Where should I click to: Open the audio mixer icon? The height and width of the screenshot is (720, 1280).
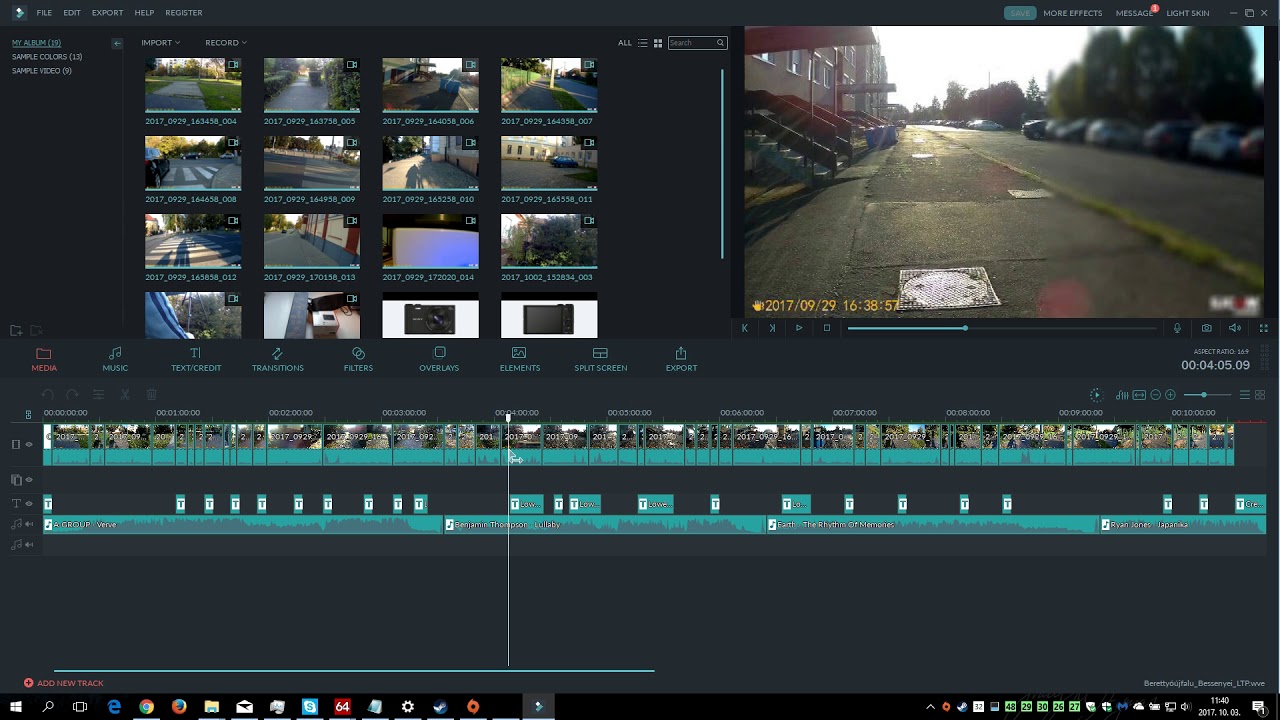(x=1122, y=395)
